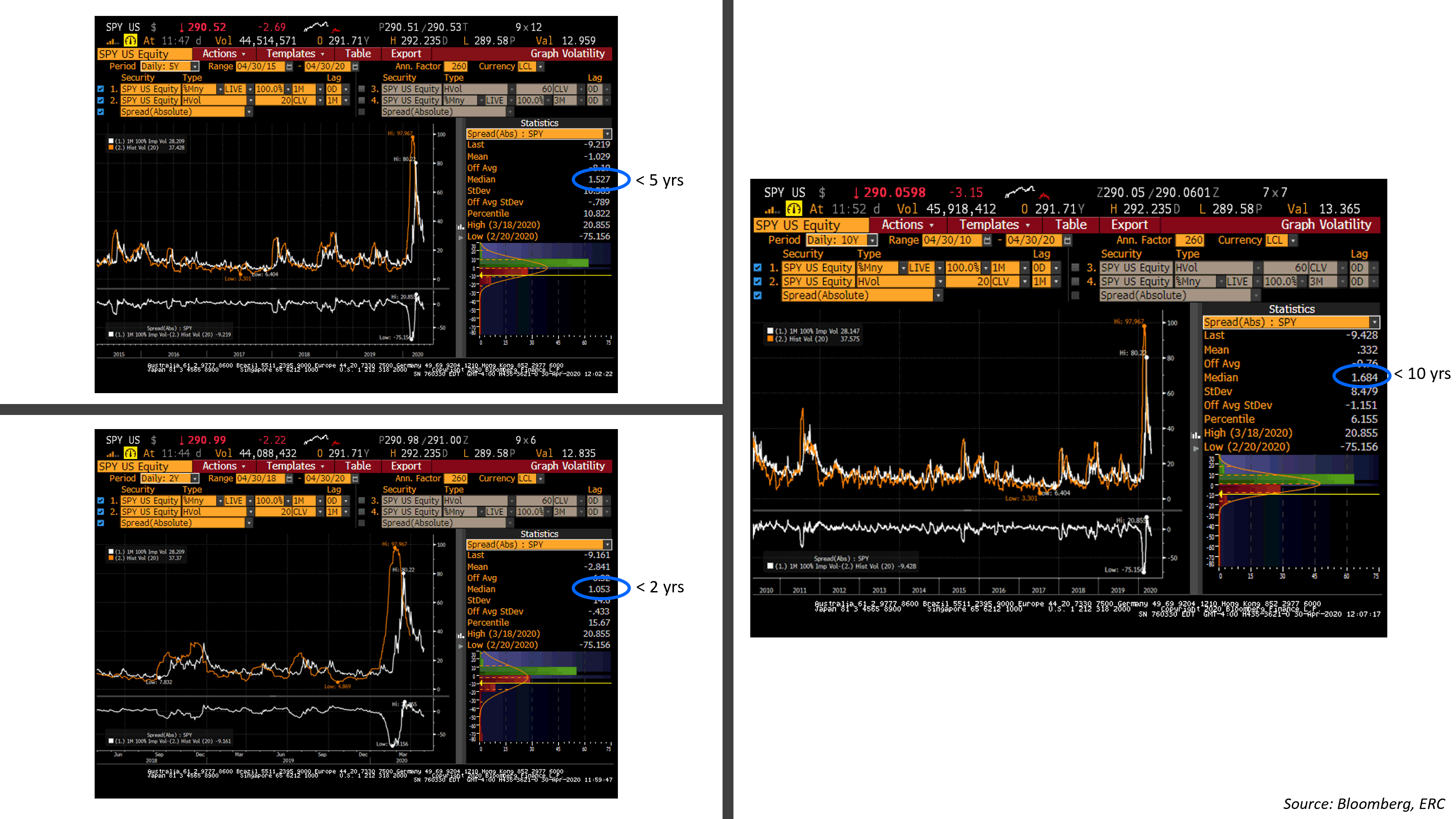Open Actions menu in 10Y panel
This screenshot has width=1456, height=819.
[907, 225]
